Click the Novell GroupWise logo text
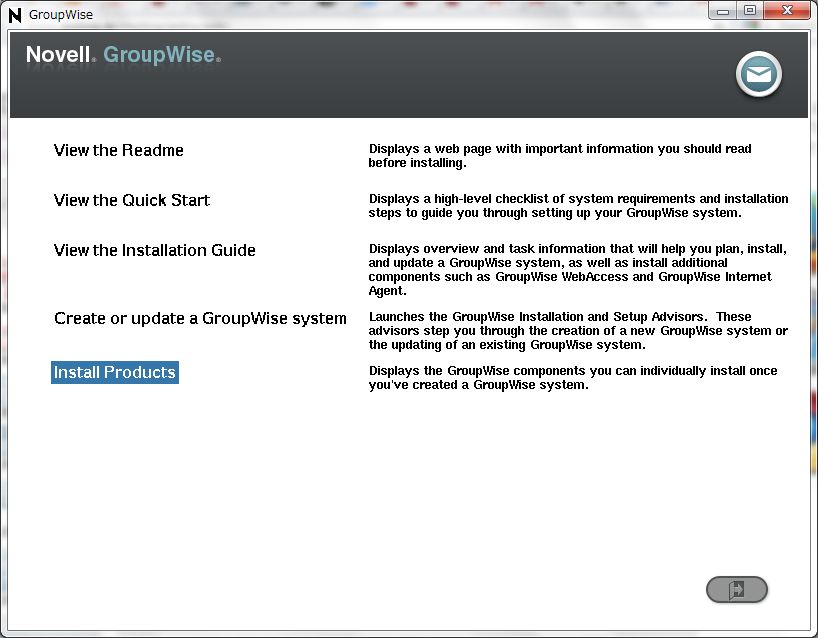818x638 pixels. (x=124, y=55)
